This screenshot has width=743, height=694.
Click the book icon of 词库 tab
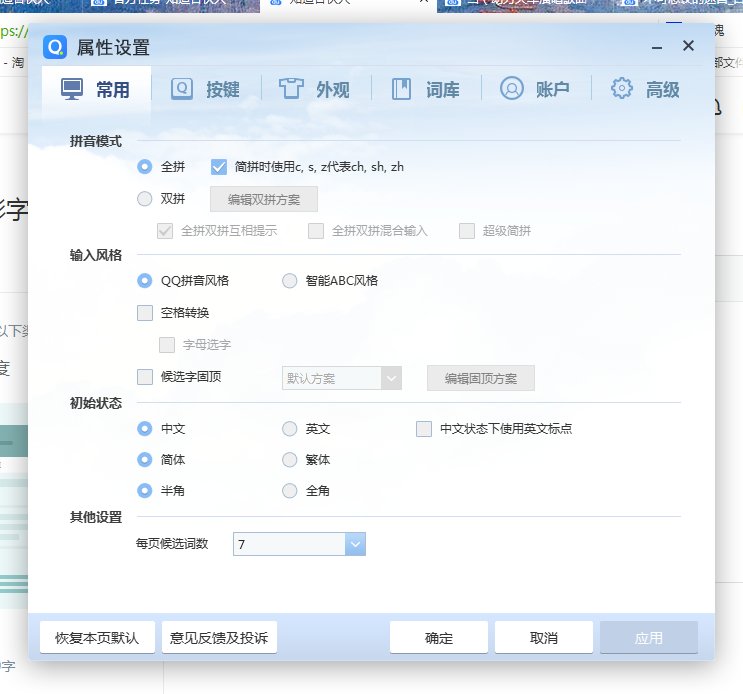click(x=401, y=89)
